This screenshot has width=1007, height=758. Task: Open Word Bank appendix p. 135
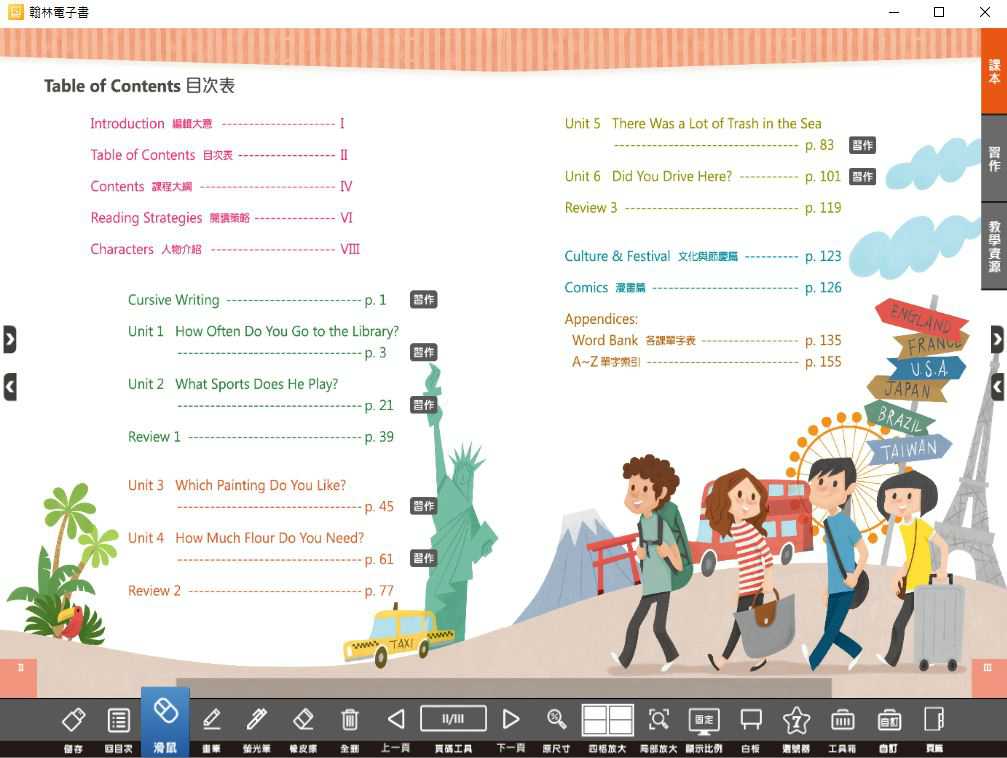706,340
